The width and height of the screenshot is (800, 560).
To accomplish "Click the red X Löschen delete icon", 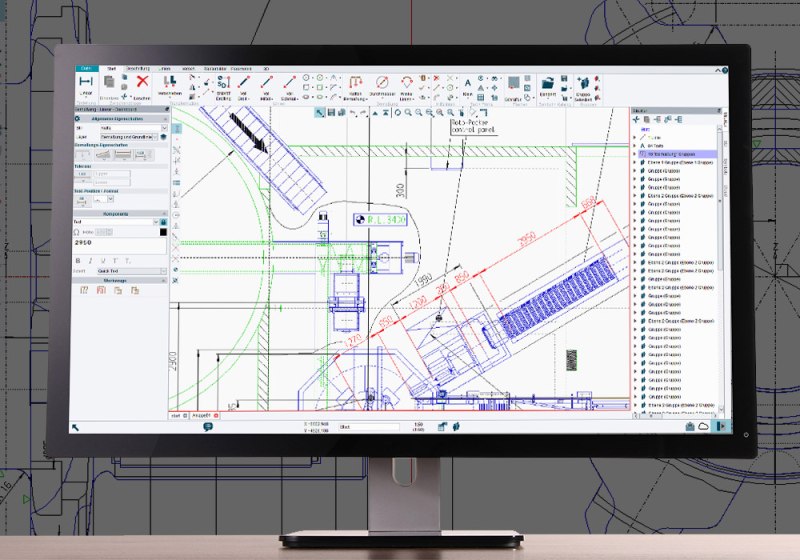I will tap(143, 83).
